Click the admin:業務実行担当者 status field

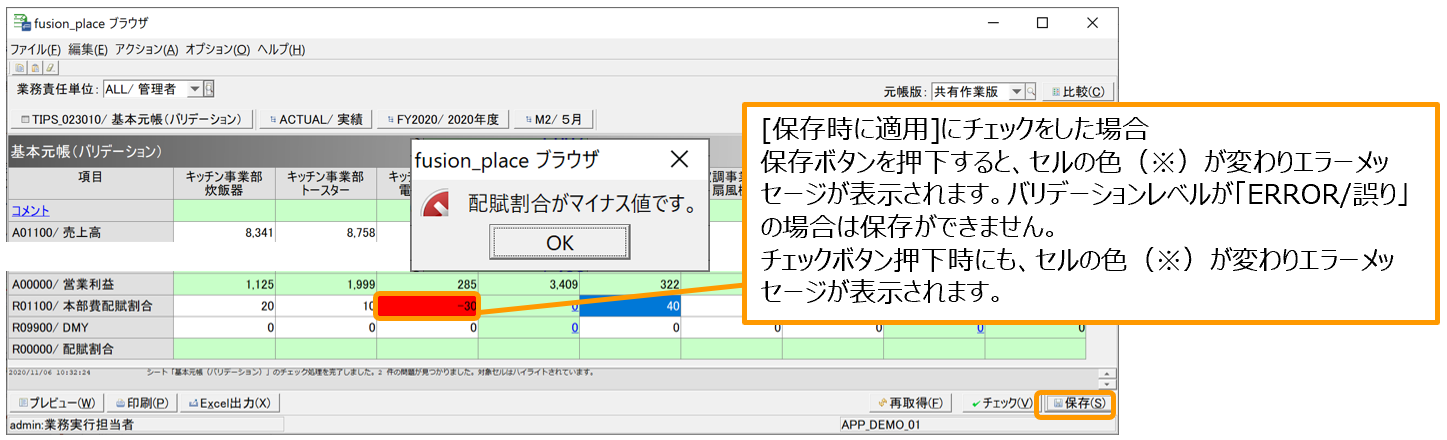tap(145, 425)
